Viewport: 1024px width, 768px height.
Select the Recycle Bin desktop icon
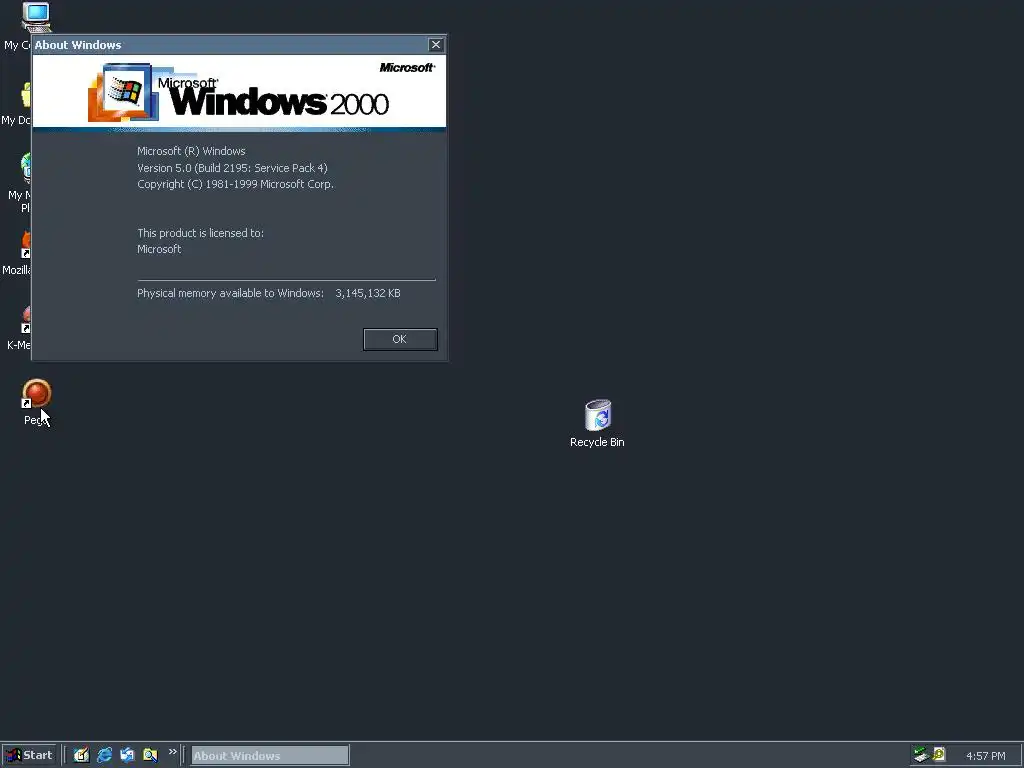(598, 415)
